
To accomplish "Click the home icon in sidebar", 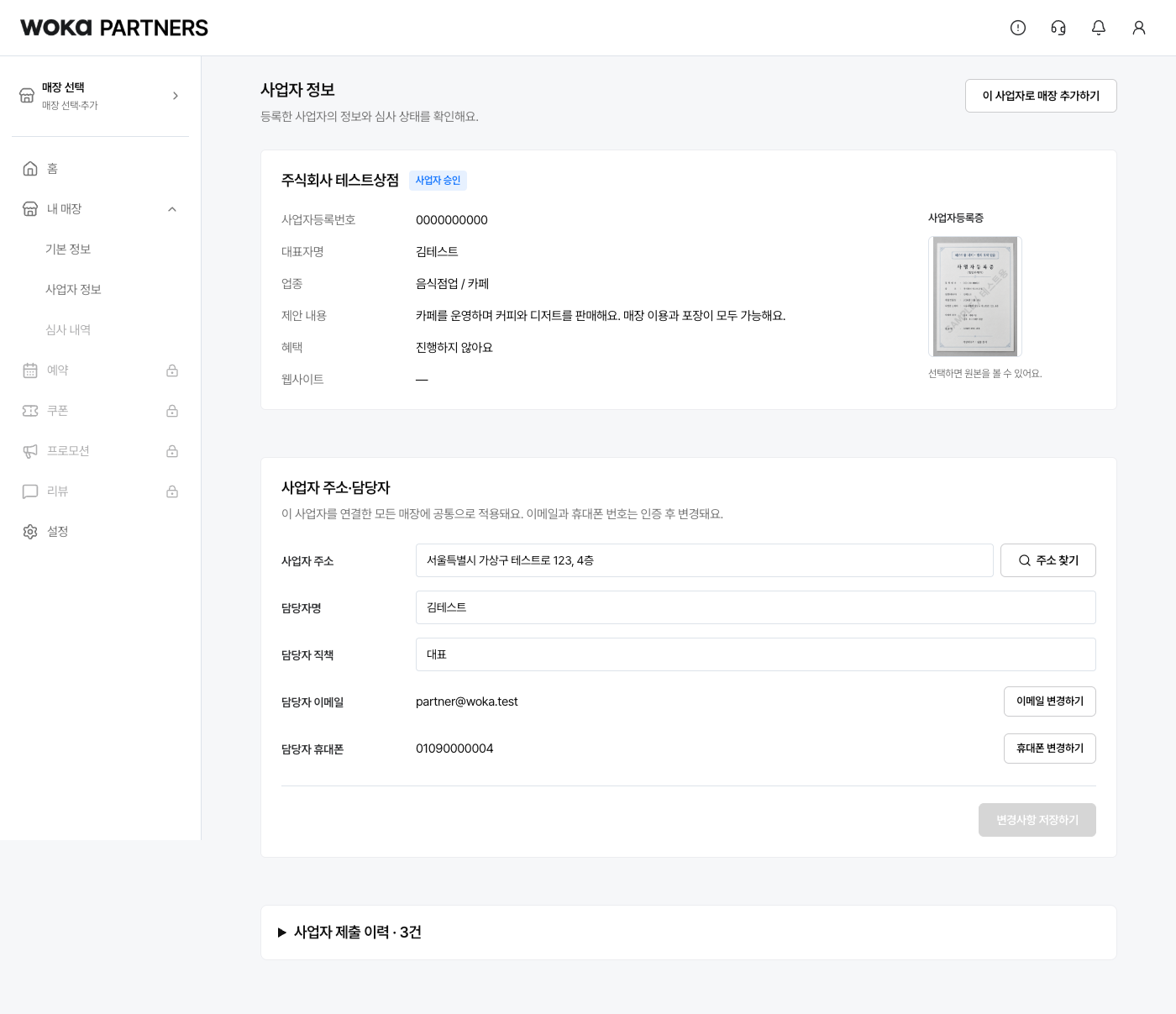I will point(30,169).
